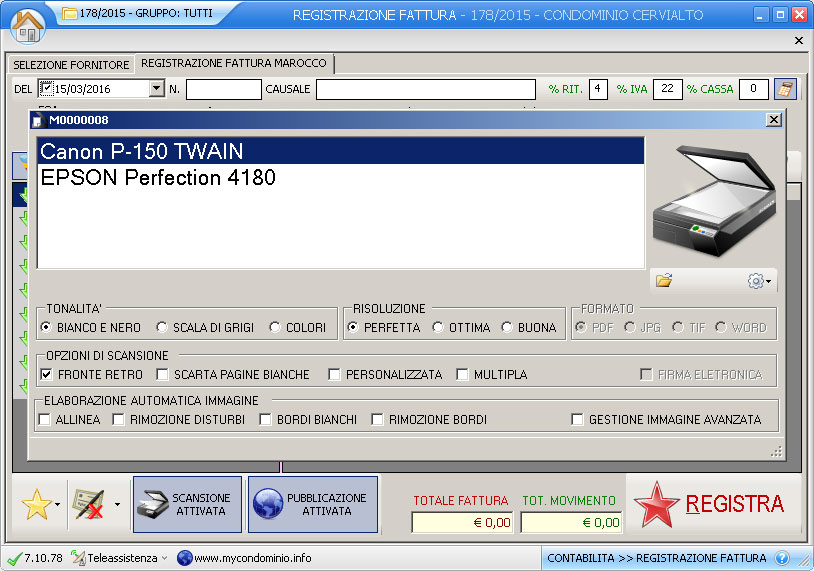
Task: Click the calculator icon beside % CASSA
Action: coord(785,89)
